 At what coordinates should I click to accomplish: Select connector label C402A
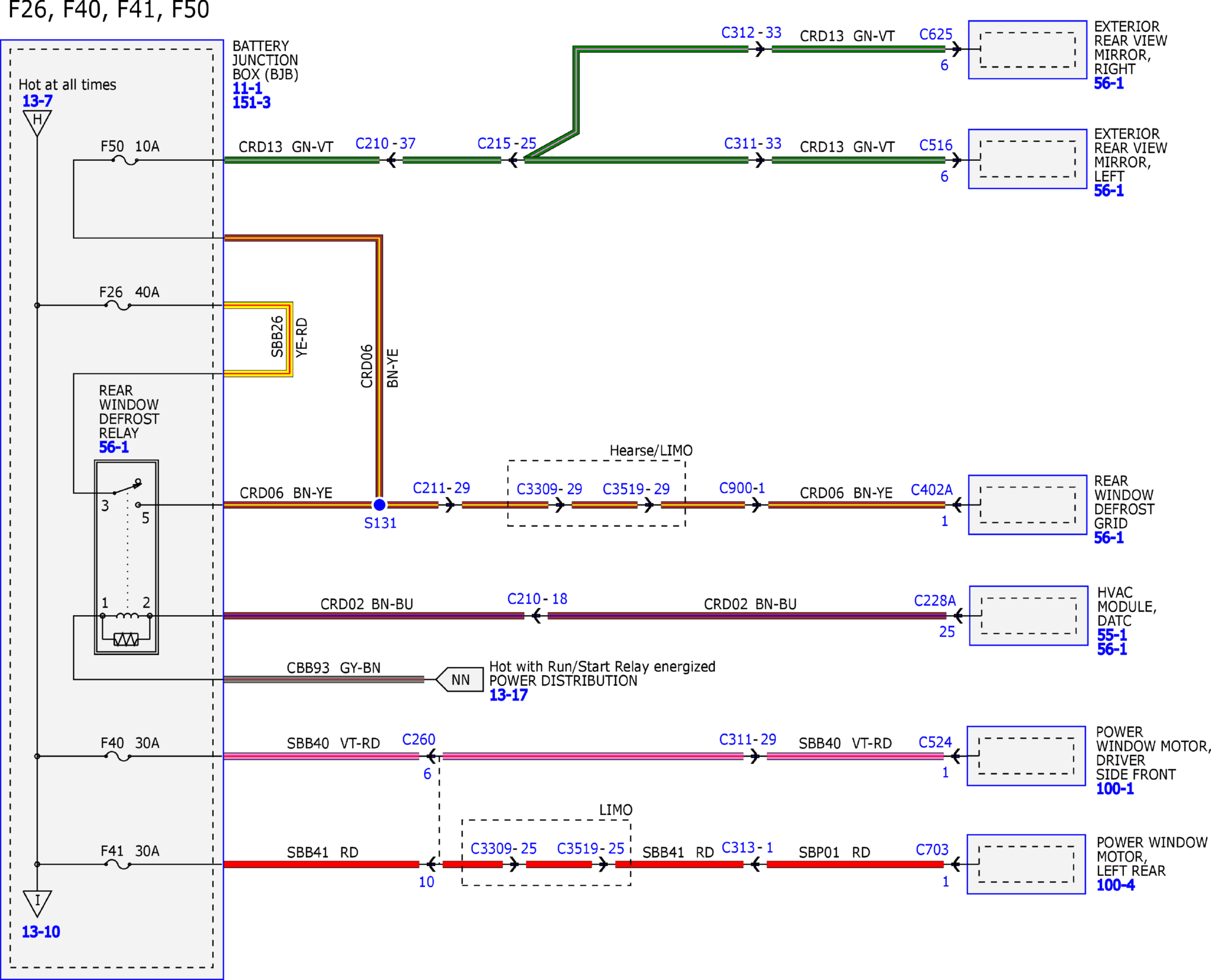click(931, 489)
